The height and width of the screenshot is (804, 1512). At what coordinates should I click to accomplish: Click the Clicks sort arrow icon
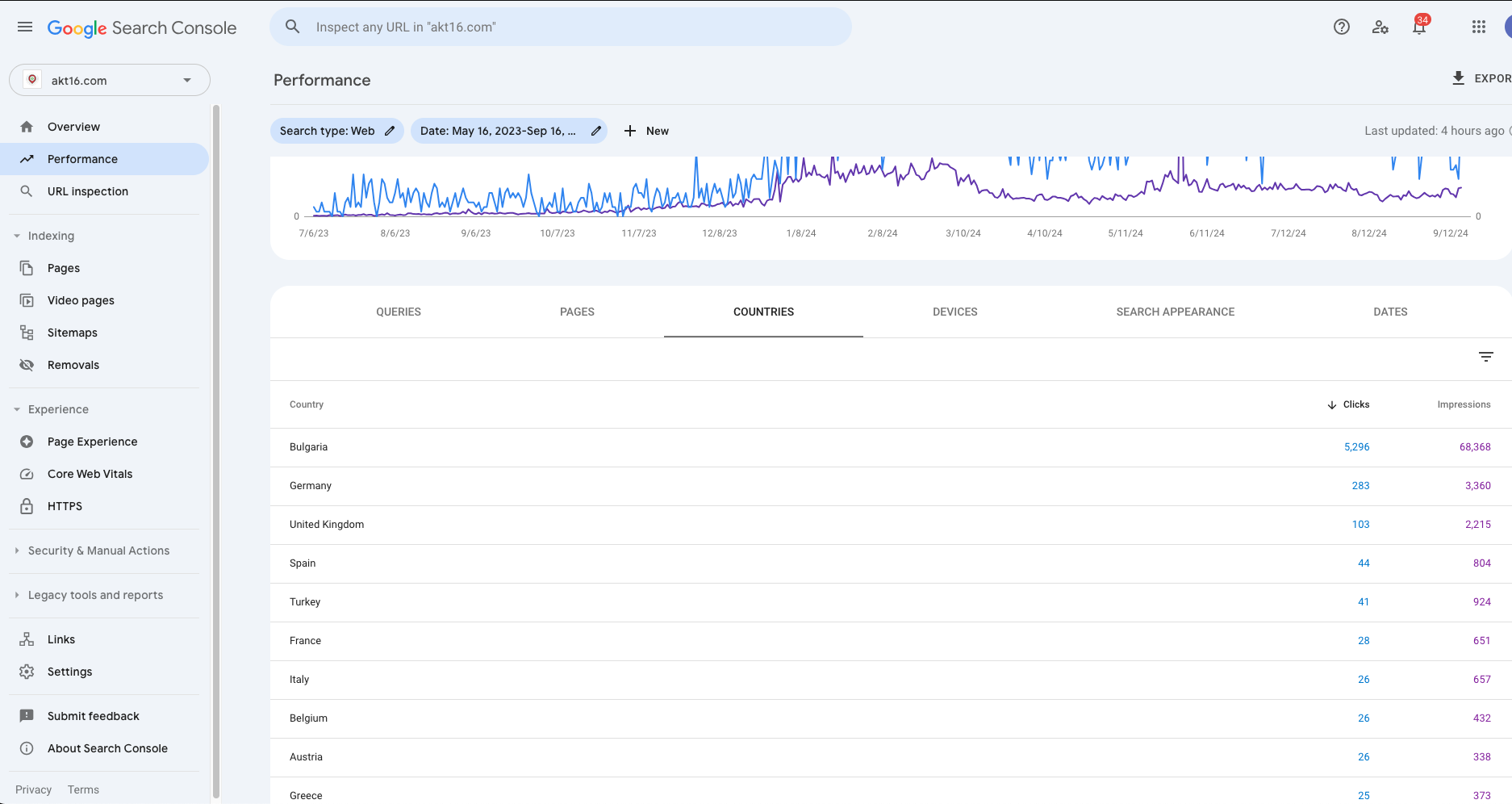click(x=1332, y=405)
